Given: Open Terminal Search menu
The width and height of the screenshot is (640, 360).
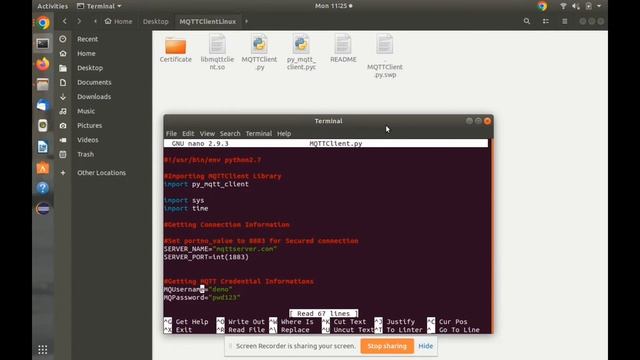Looking at the screenshot, I should point(230,133).
